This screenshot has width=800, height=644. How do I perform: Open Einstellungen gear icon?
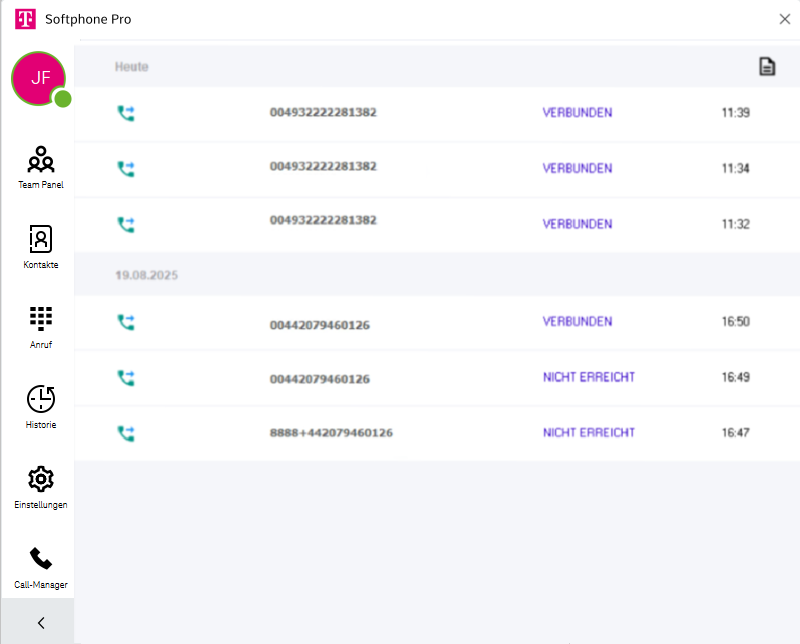(x=41, y=478)
